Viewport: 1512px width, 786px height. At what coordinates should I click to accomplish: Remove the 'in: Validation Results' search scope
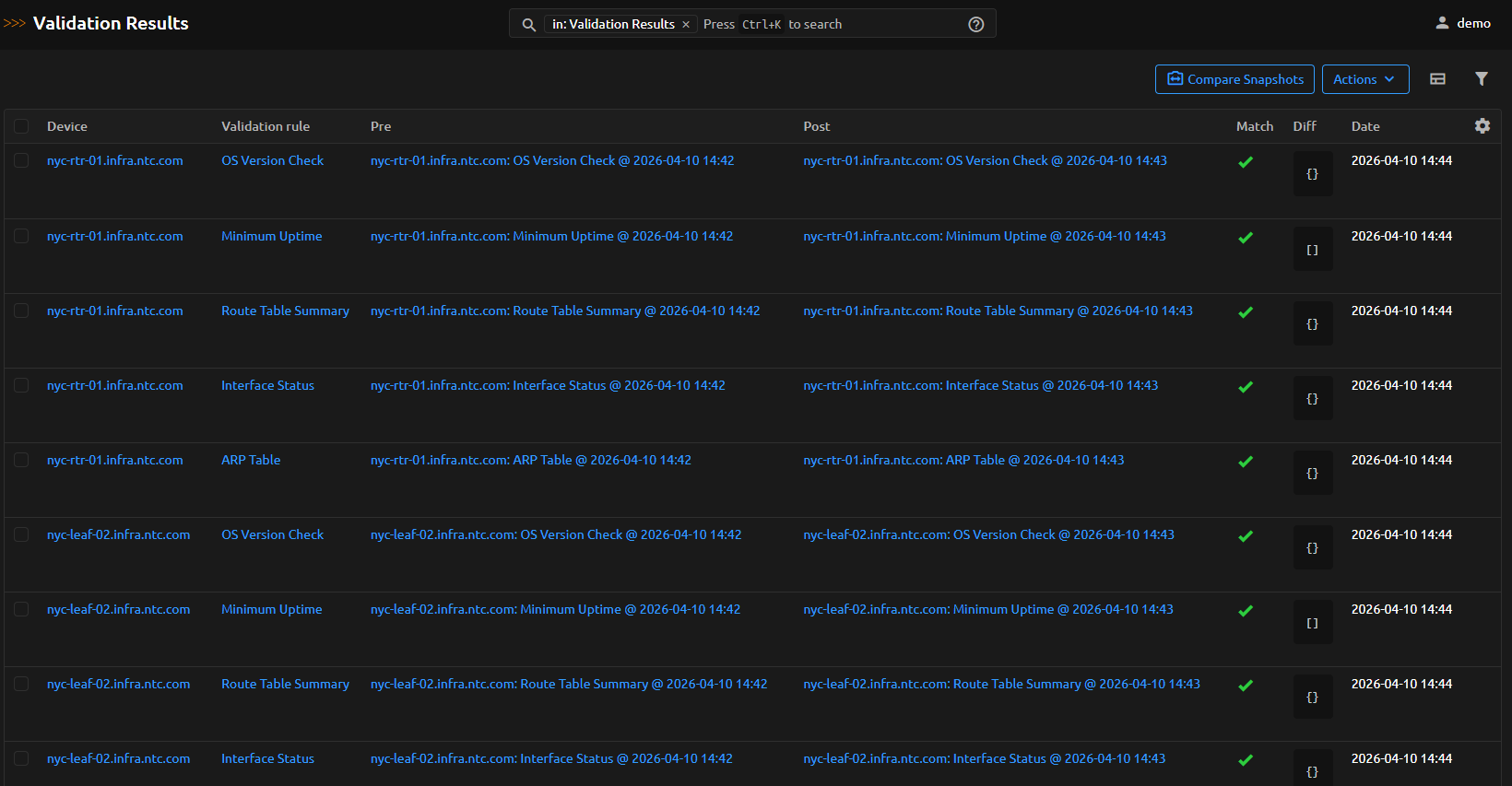point(686,25)
